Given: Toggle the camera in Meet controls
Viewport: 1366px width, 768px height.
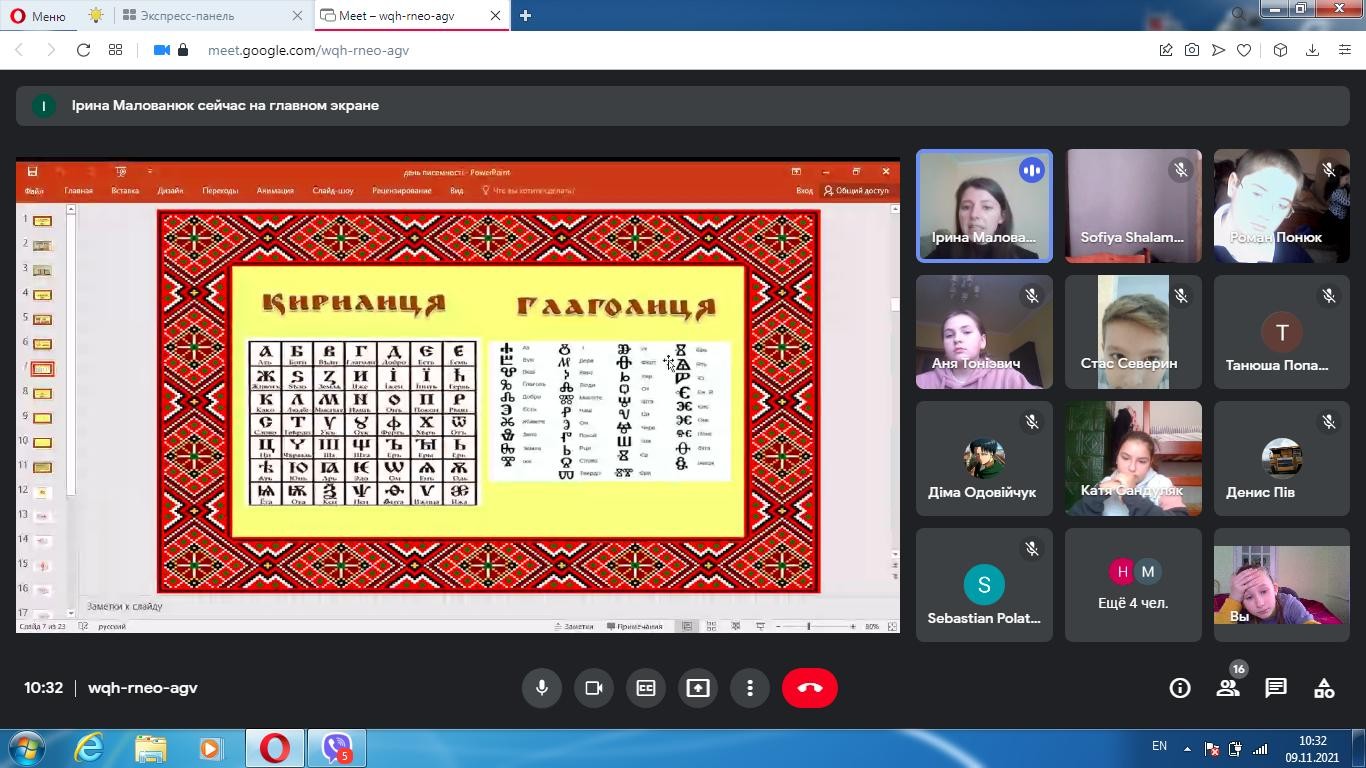Looking at the screenshot, I should pyautogui.click(x=594, y=688).
